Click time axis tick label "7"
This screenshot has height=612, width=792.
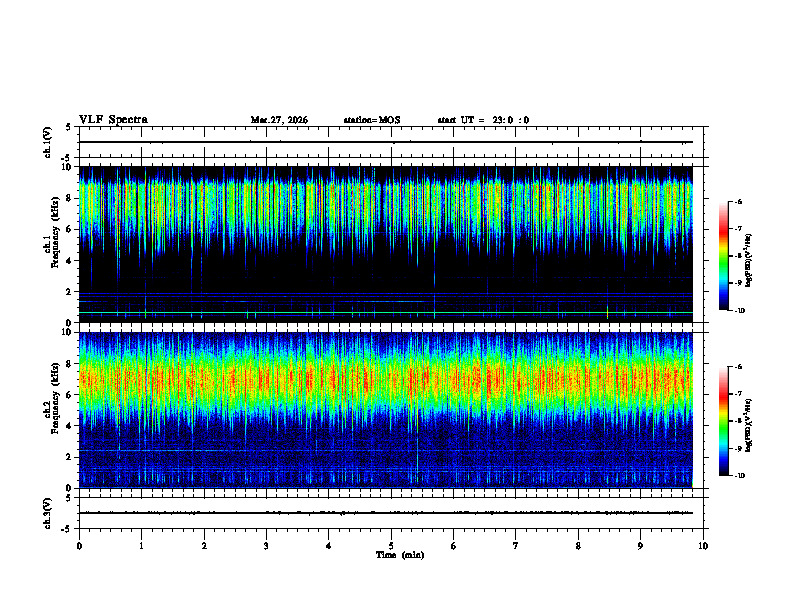point(516,546)
